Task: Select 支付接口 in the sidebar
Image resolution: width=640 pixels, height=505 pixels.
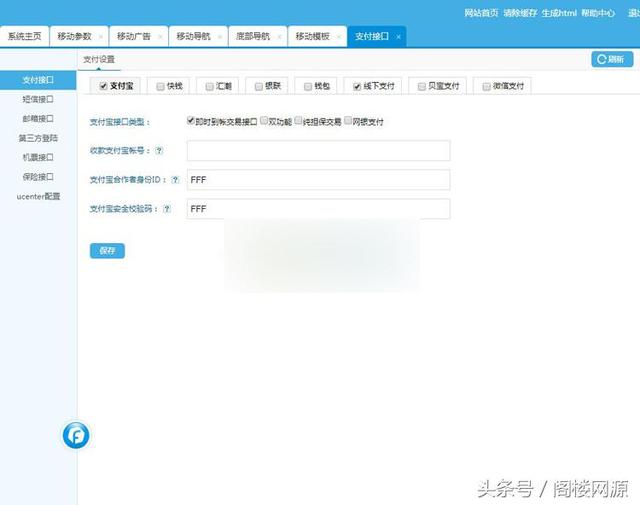Action: click(x=38, y=80)
